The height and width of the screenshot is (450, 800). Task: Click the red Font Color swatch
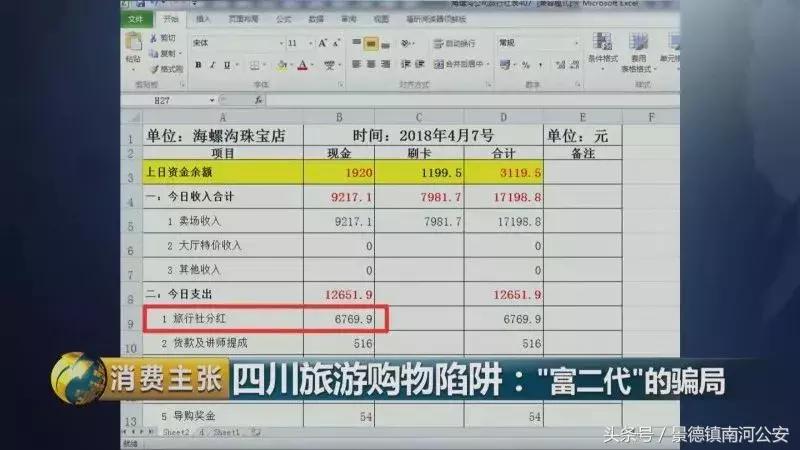click(303, 65)
